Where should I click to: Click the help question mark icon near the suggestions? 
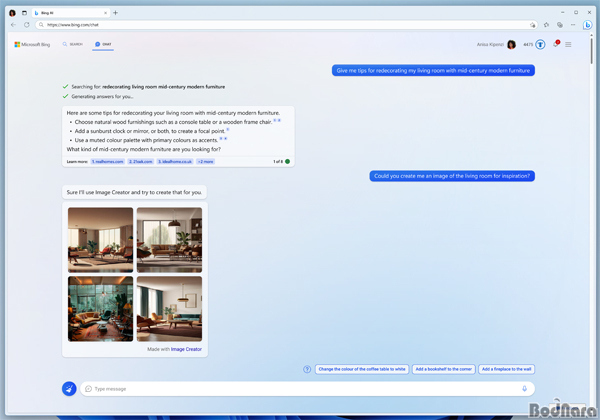[307, 369]
